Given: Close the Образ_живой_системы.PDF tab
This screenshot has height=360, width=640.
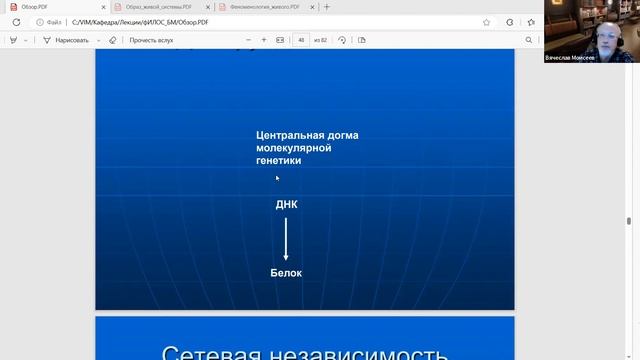Looking at the screenshot, I should [x=208, y=7].
